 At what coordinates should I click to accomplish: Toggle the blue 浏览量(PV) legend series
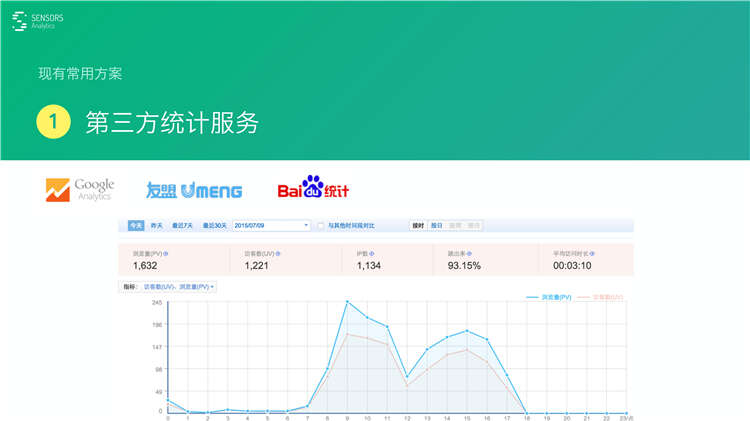550,297
